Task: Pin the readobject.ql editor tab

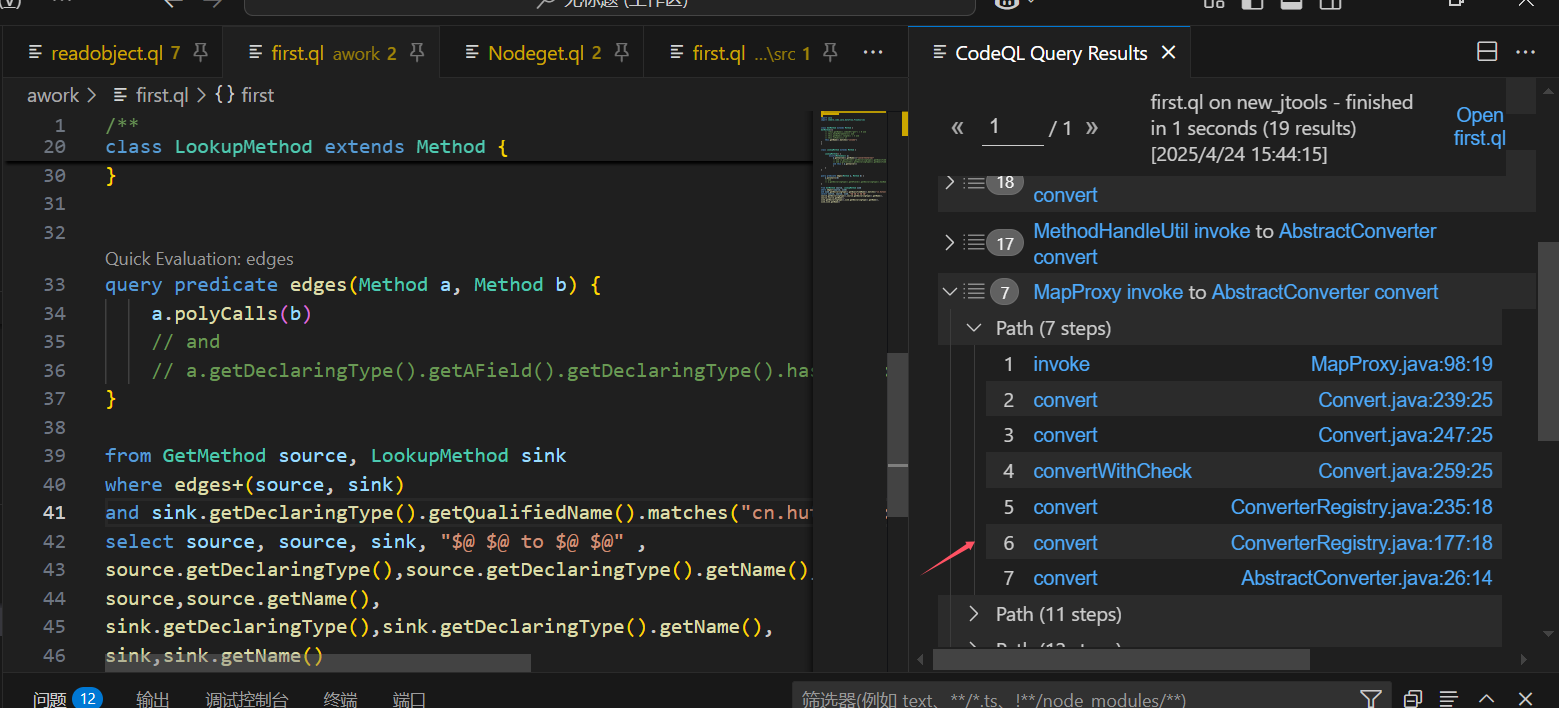Action: 201,52
